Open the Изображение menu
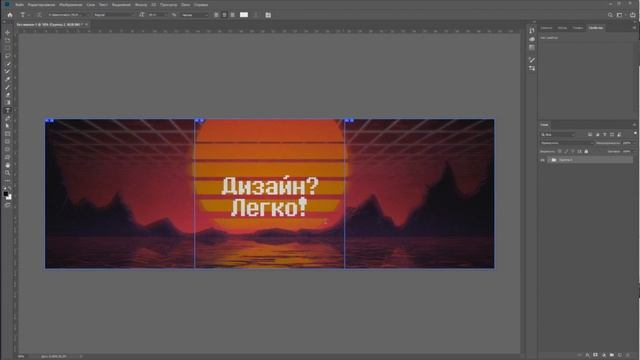The image size is (640, 360). (x=71, y=4)
